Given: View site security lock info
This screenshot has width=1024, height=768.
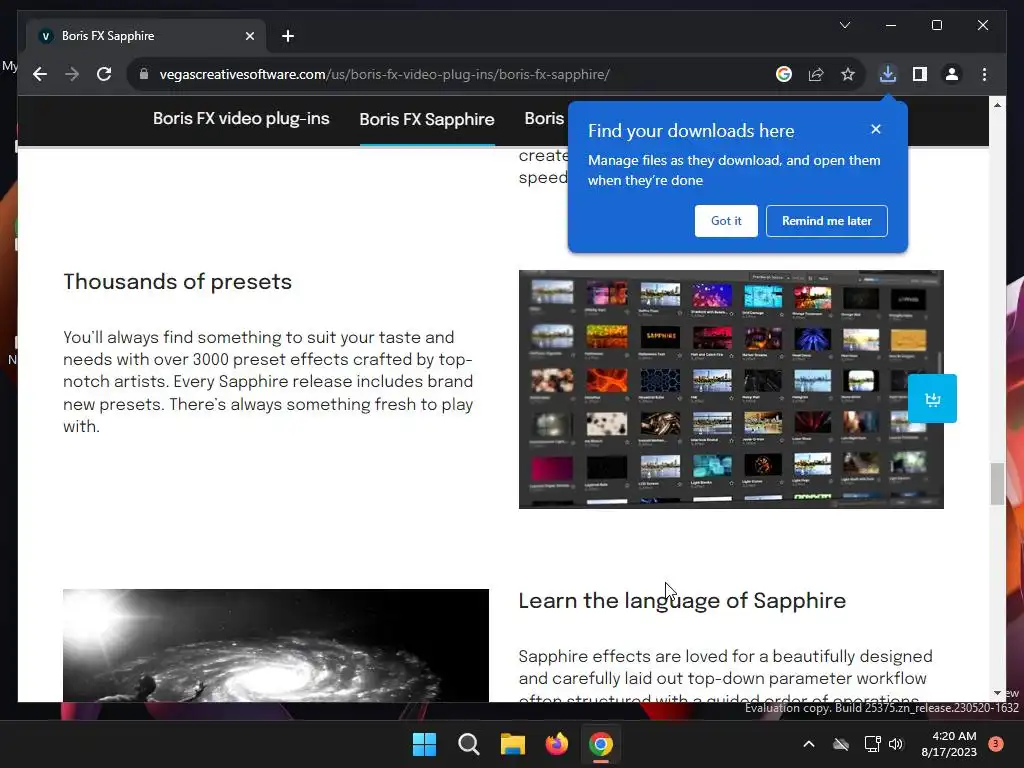Looking at the screenshot, I should coord(144,74).
